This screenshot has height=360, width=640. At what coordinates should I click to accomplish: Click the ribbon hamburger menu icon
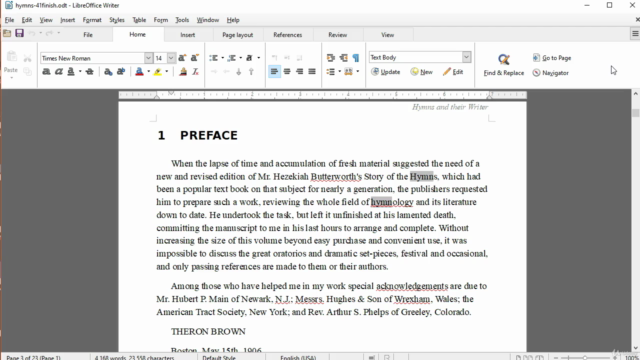click(x=635, y=34)
